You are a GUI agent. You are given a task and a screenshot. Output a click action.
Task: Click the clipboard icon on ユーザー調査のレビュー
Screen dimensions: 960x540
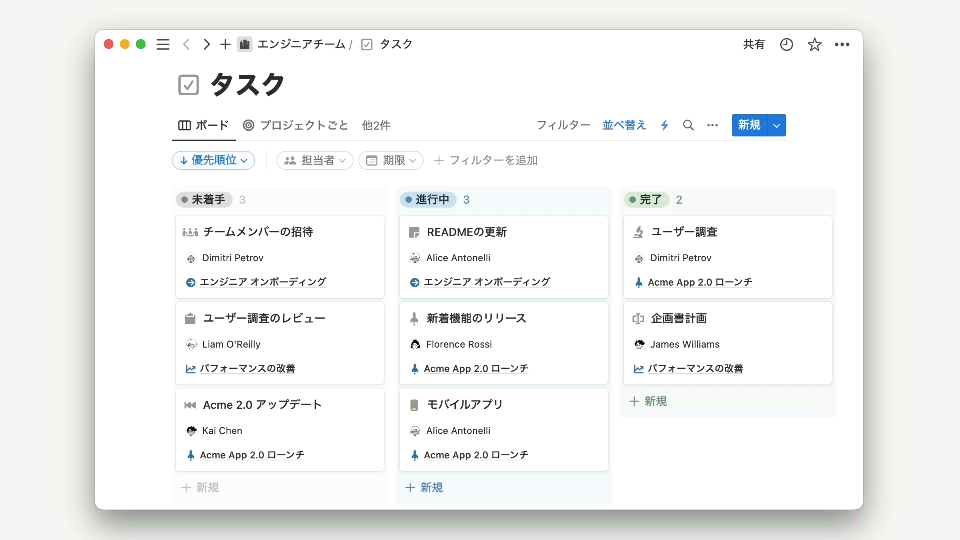(x=190, y=318)
